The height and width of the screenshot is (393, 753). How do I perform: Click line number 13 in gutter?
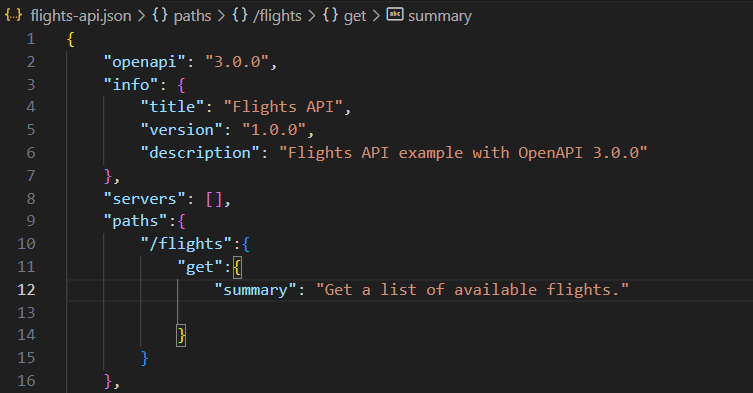click(26, 313)
